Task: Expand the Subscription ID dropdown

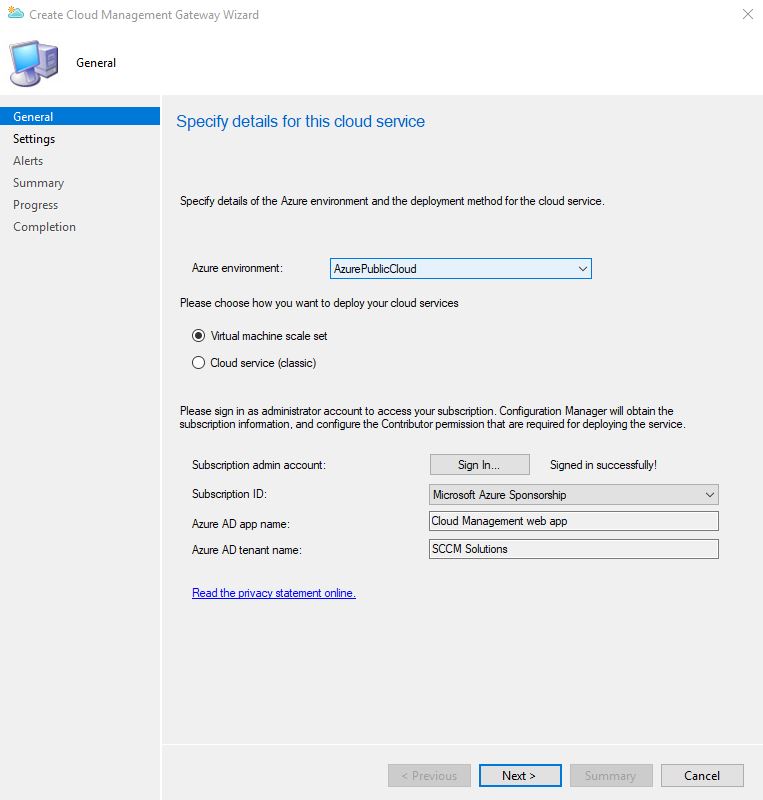Action: (572, 495)
